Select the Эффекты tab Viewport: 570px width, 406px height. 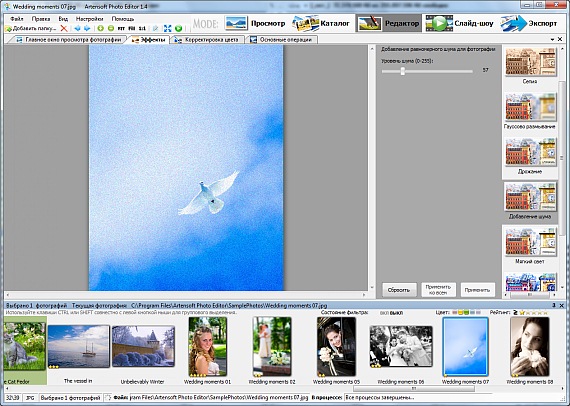click(x=149, y=40)
